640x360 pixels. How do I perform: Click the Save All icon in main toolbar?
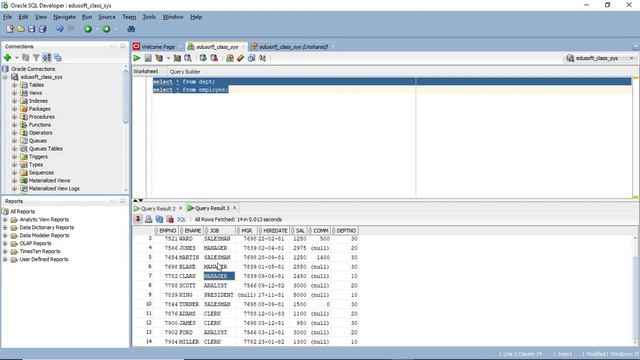click(42, 29)
